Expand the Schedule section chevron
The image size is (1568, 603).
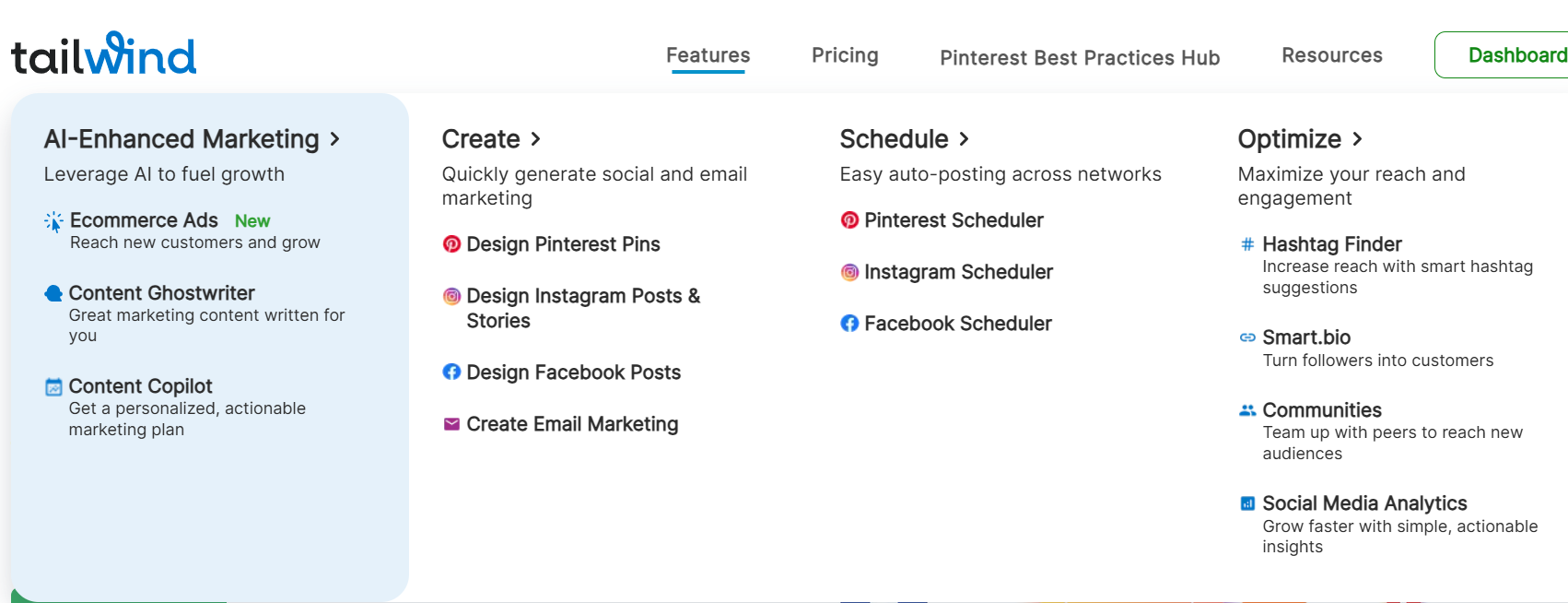coord(964,139)
